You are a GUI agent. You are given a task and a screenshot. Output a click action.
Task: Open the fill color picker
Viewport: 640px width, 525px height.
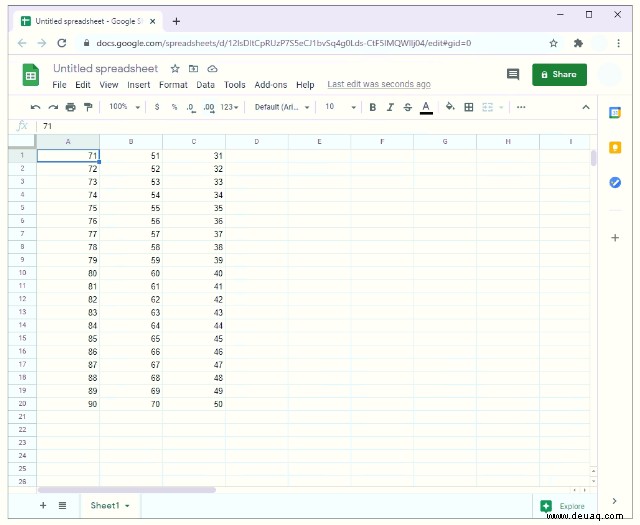[x=450, y=107]
